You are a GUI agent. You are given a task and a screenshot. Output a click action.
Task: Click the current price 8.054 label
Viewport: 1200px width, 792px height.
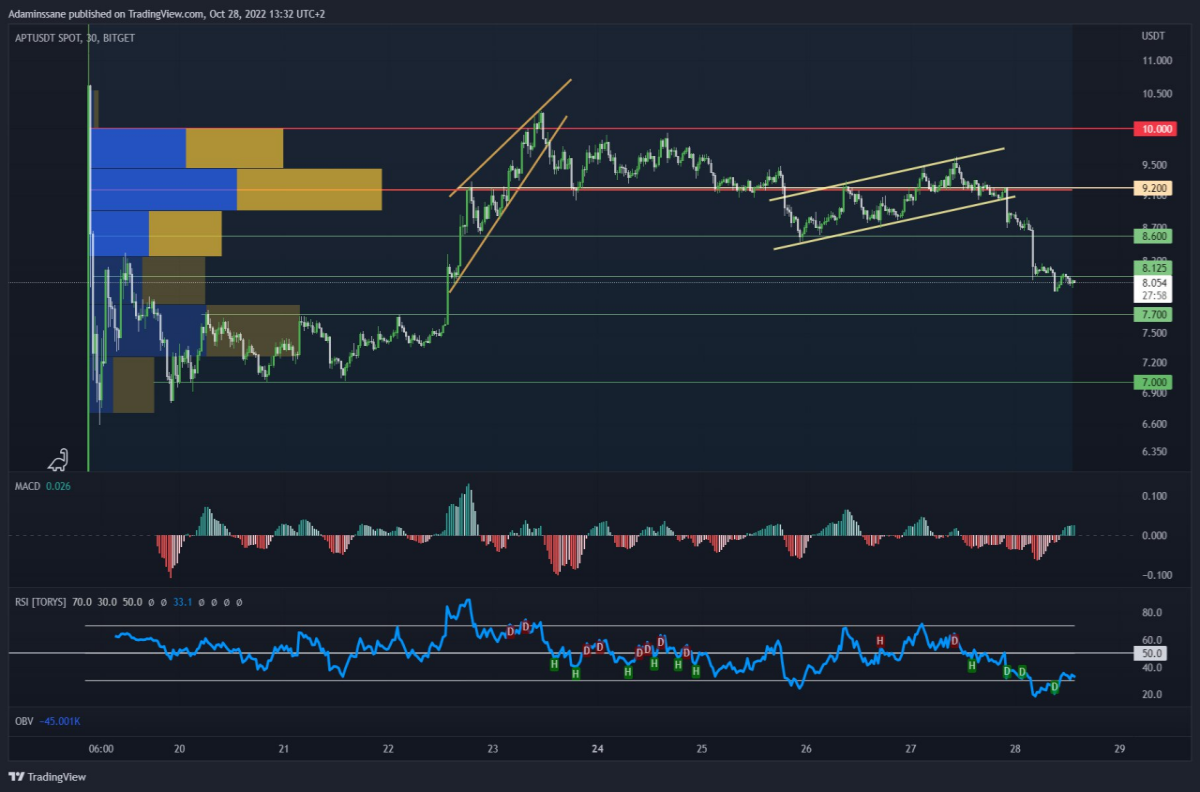[1153, 283]
